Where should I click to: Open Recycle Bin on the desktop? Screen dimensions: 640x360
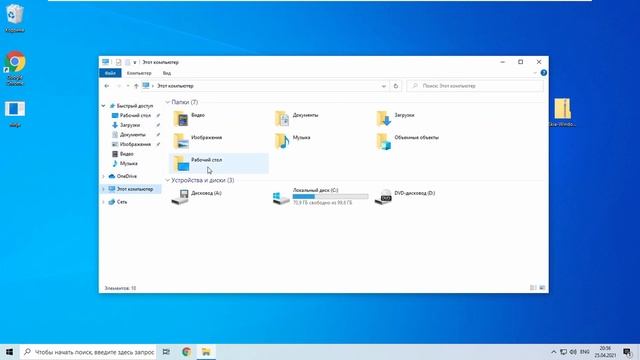(x=15, y=18)
